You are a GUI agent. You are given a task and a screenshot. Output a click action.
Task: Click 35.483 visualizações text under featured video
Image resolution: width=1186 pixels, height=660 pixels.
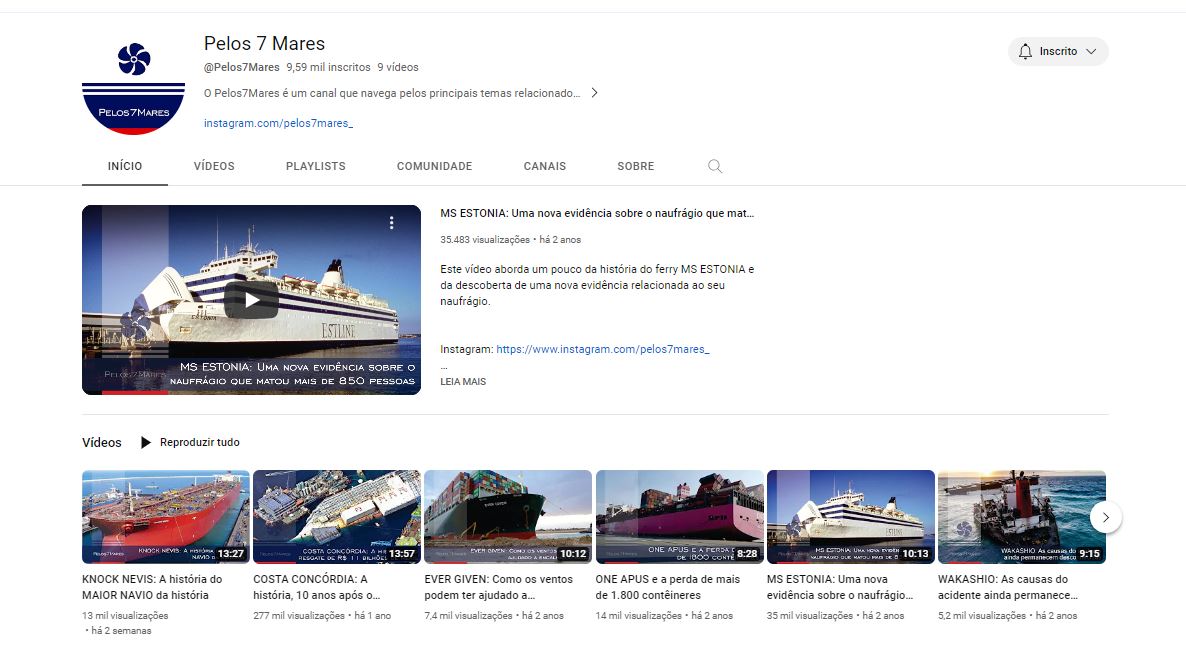tap(485, 240)
